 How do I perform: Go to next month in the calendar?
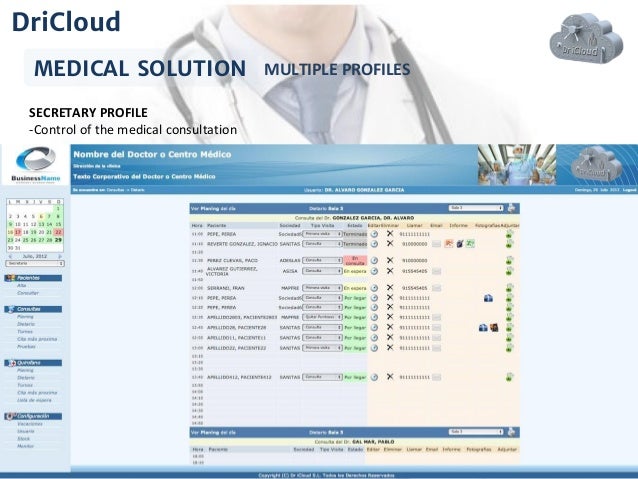tap(60, 256)
